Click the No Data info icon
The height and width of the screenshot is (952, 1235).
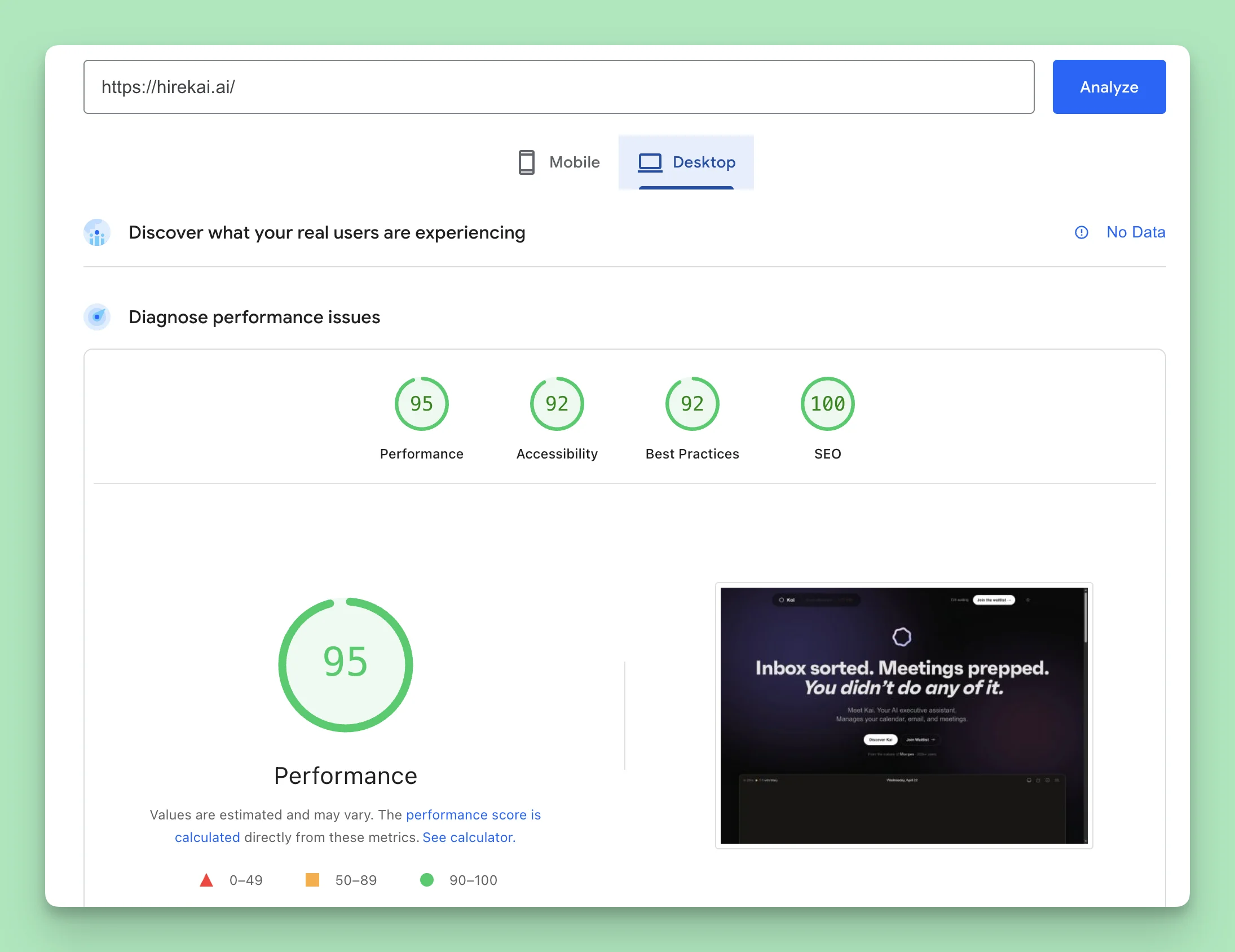pyautogui.click(x=1081, y=232)
